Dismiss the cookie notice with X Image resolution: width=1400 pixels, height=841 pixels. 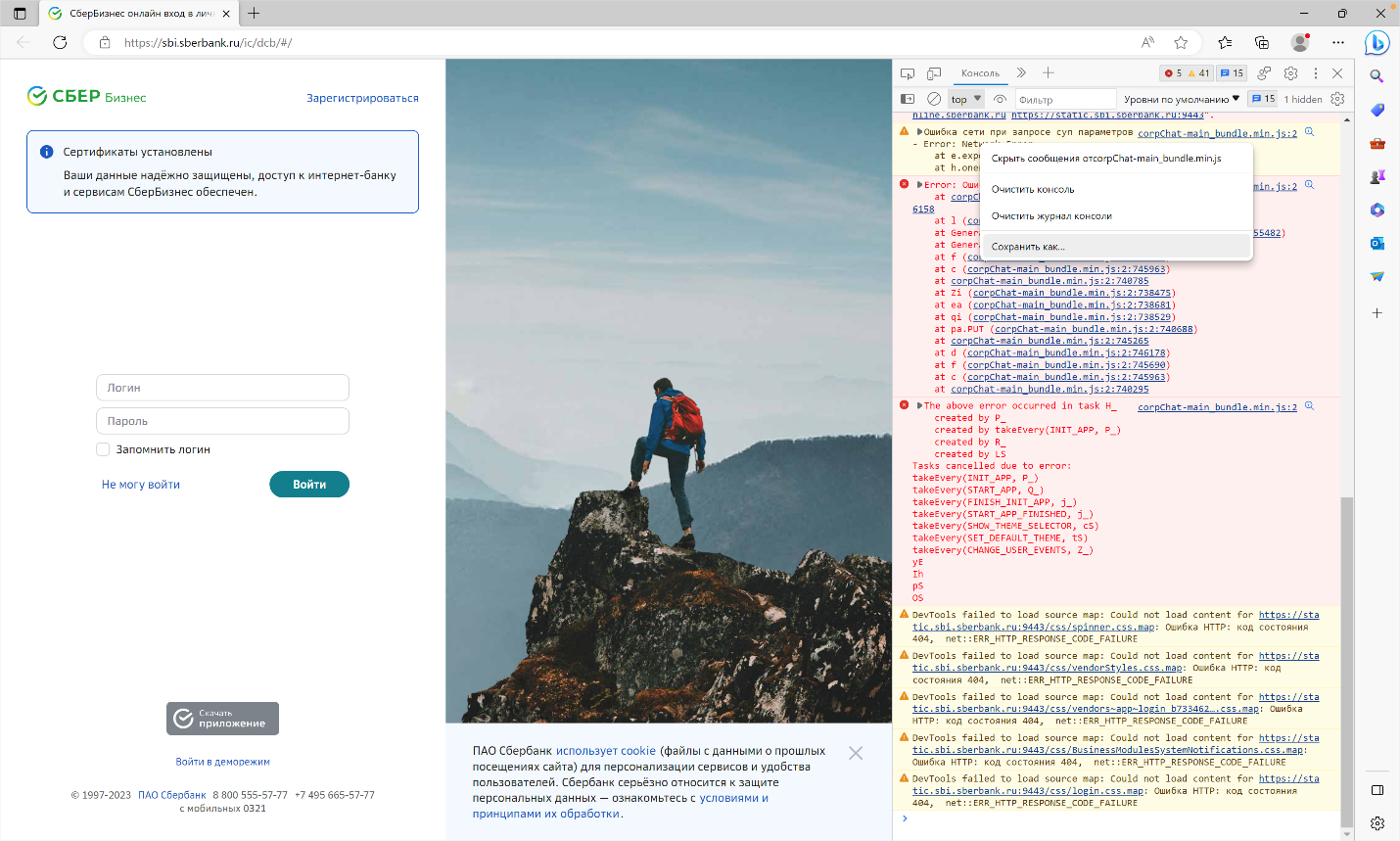pos(856,753)
